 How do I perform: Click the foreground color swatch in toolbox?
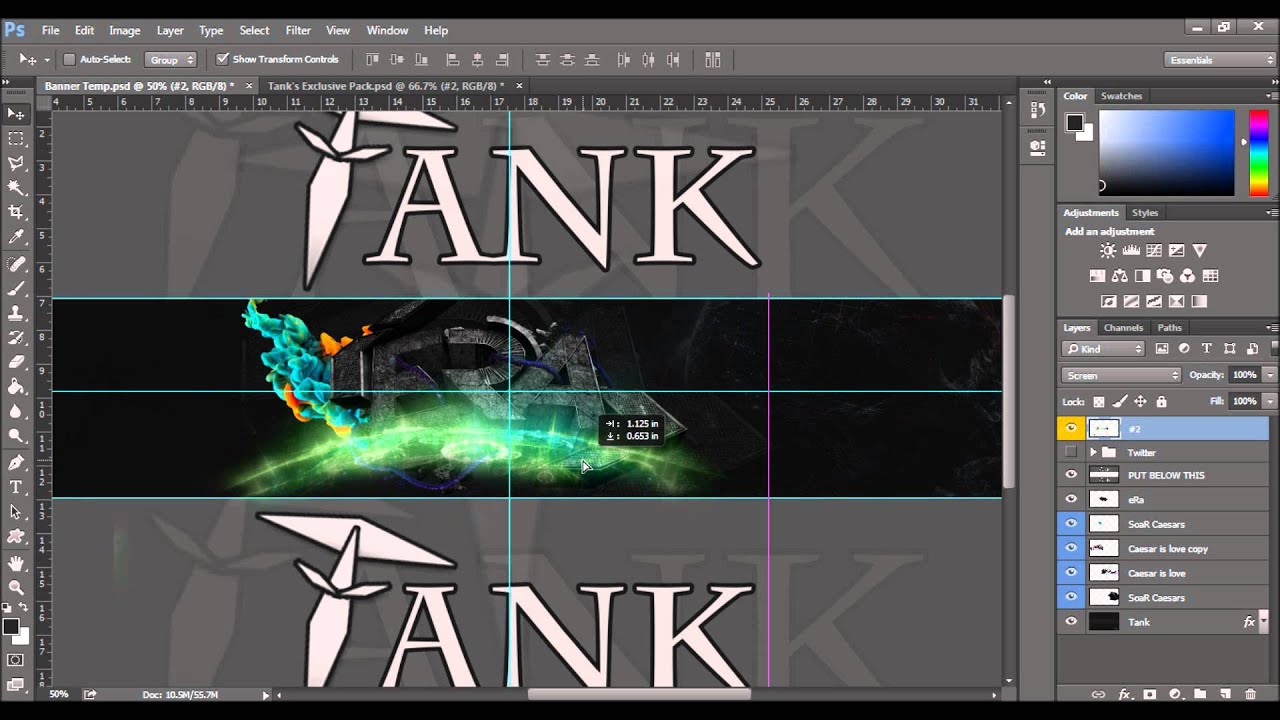point(10,627)
